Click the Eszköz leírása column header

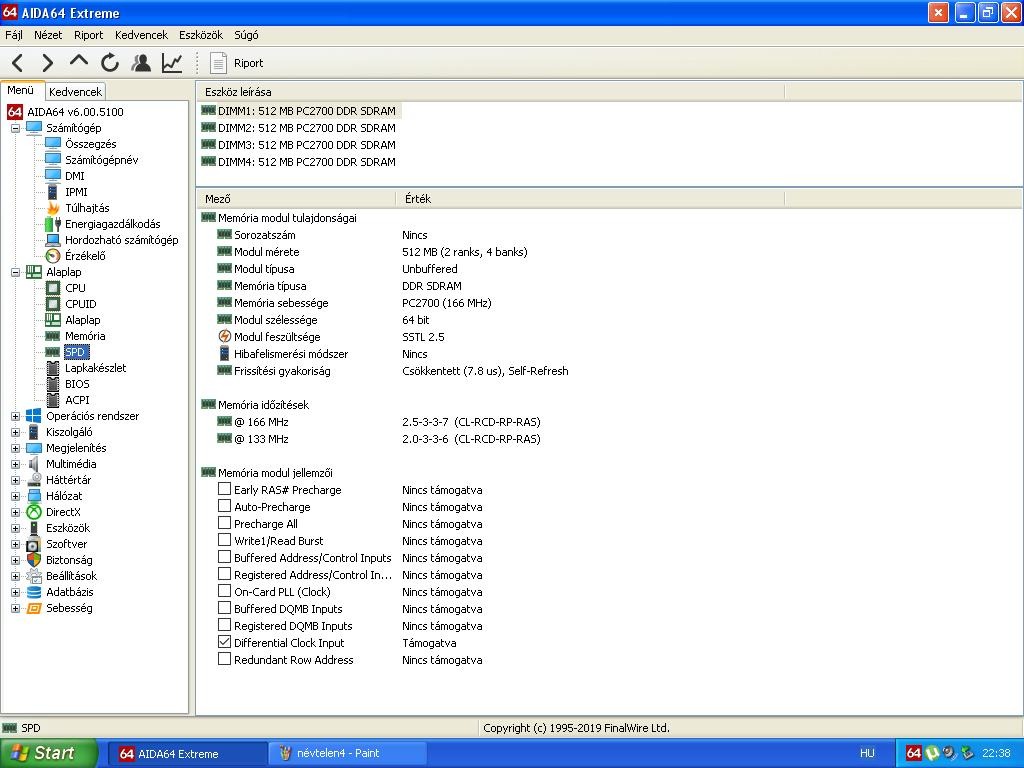[x=490, y=92]
